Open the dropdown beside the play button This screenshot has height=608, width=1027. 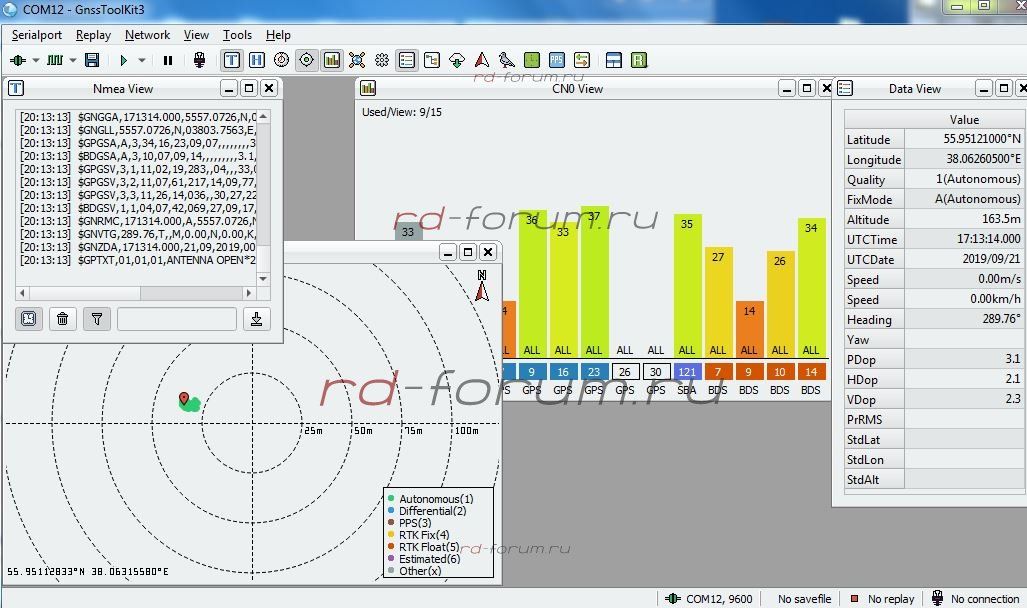[x=141, y=60]
